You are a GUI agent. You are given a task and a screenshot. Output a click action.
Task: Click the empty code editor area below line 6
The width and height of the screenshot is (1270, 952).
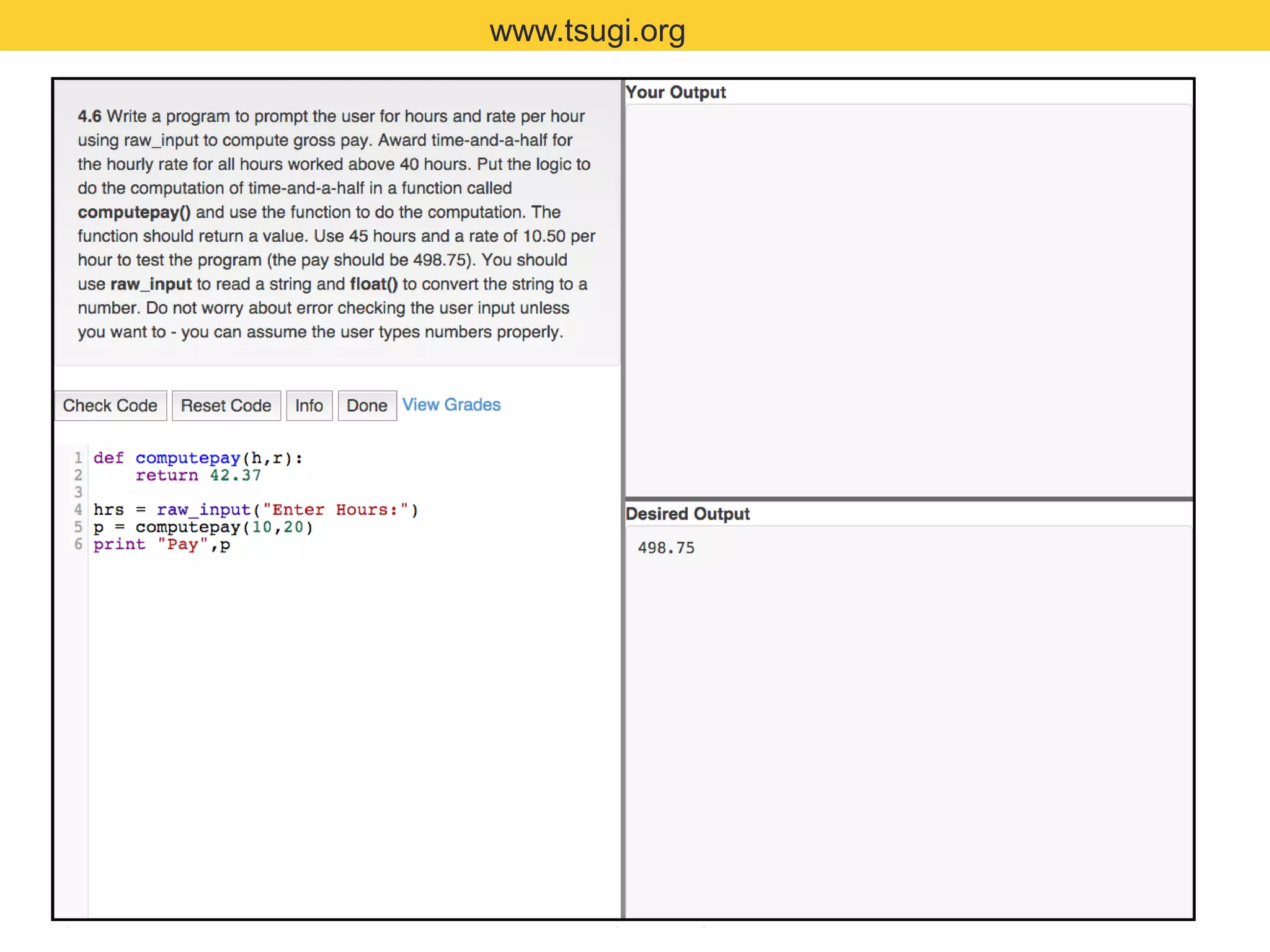353,734
